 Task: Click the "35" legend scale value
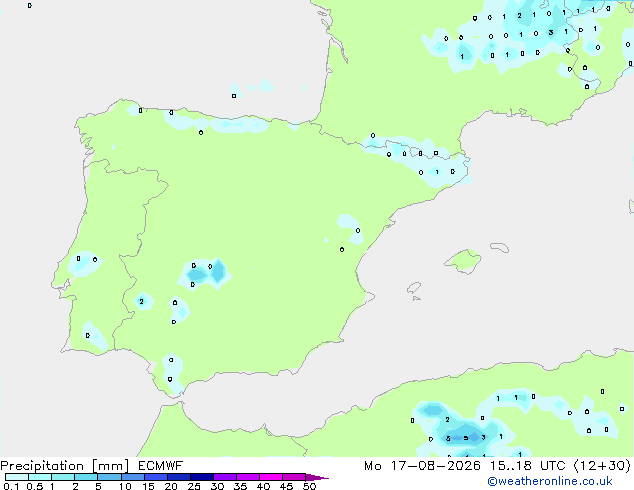[x=240, y=486]
